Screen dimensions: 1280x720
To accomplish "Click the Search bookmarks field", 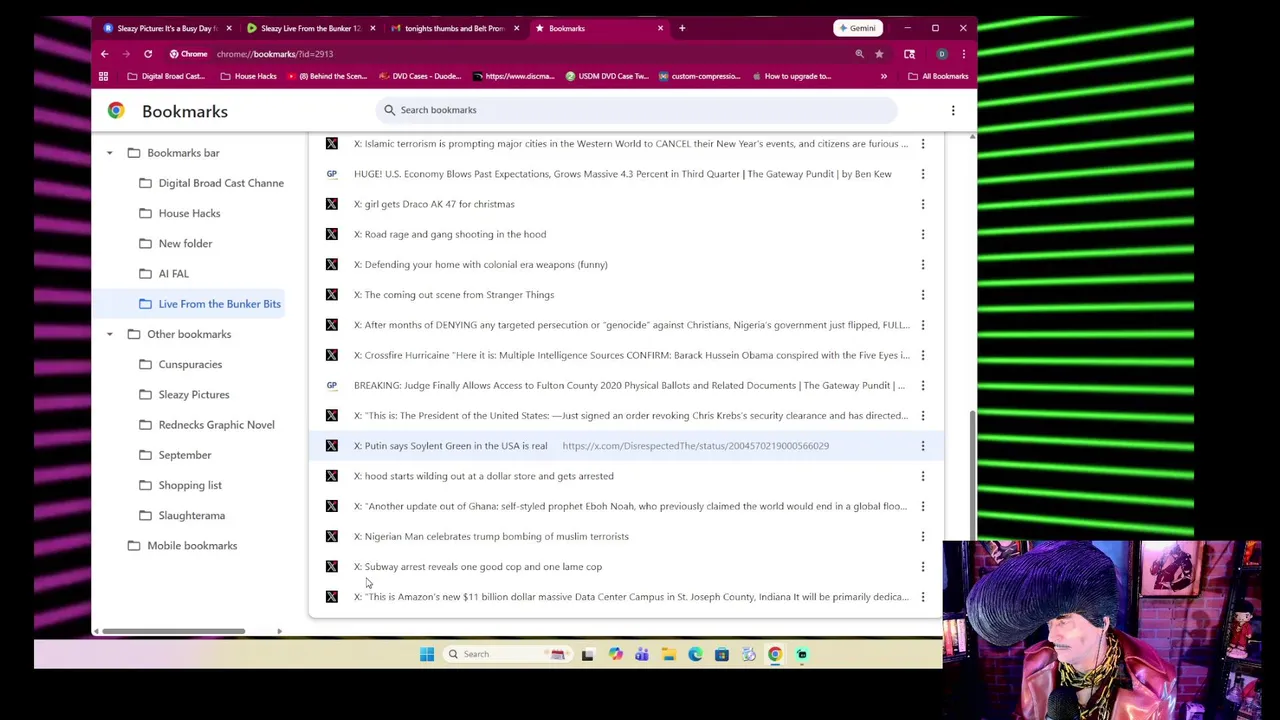I will [x=636, y=110].
